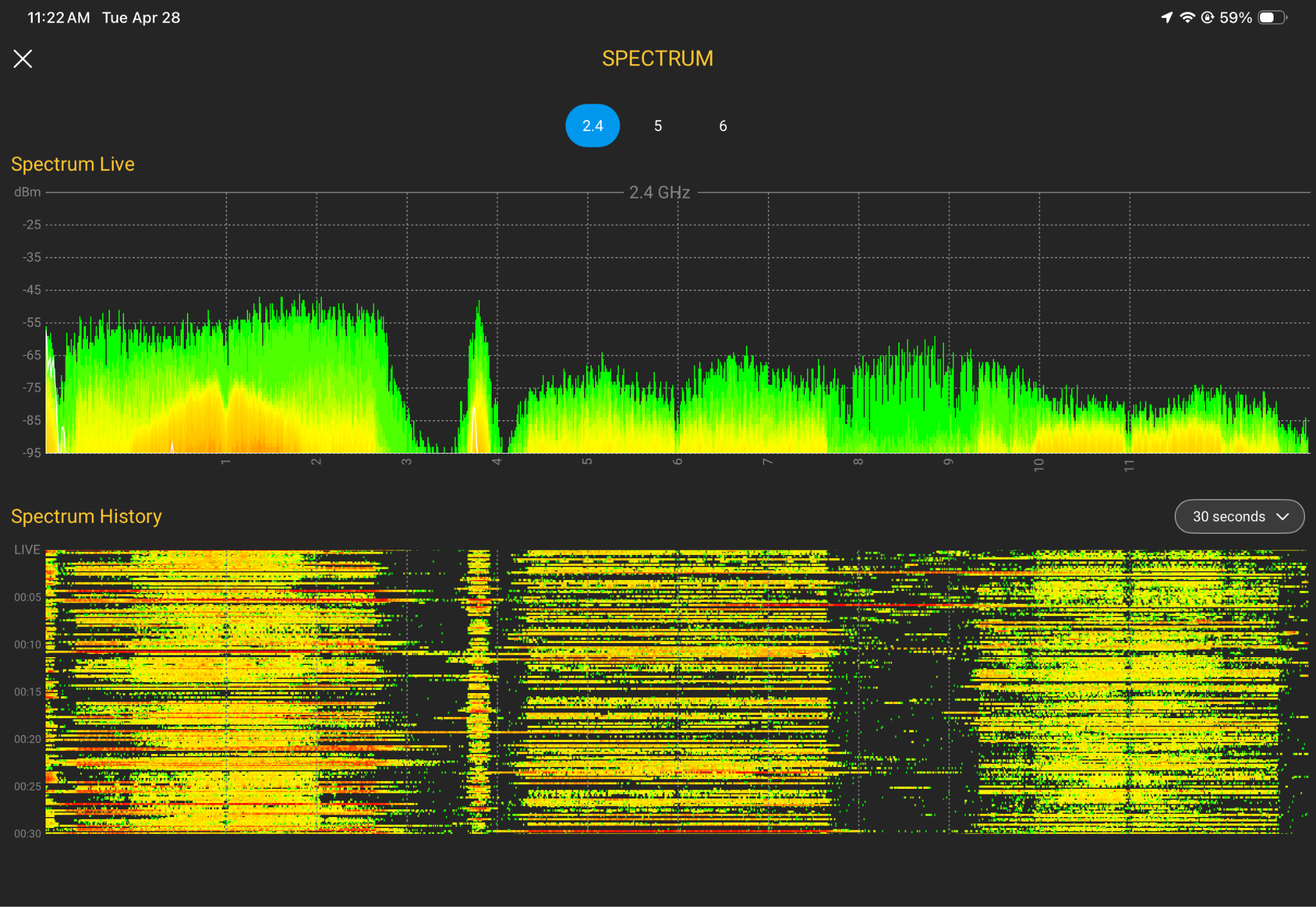Tap the 00:20 history time marker

point(28,739)
